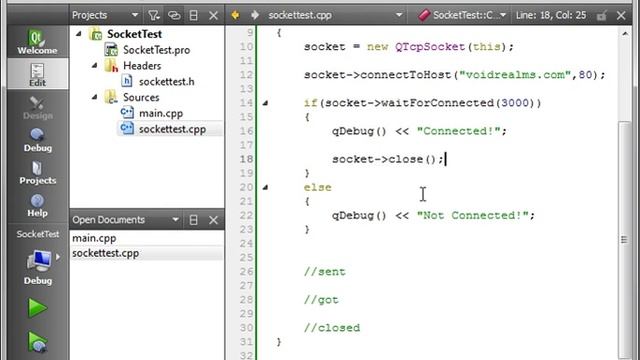This screenshot has height=360, width=640.
Task: Toggle synchronize with editor link icon
Action: 174,16
